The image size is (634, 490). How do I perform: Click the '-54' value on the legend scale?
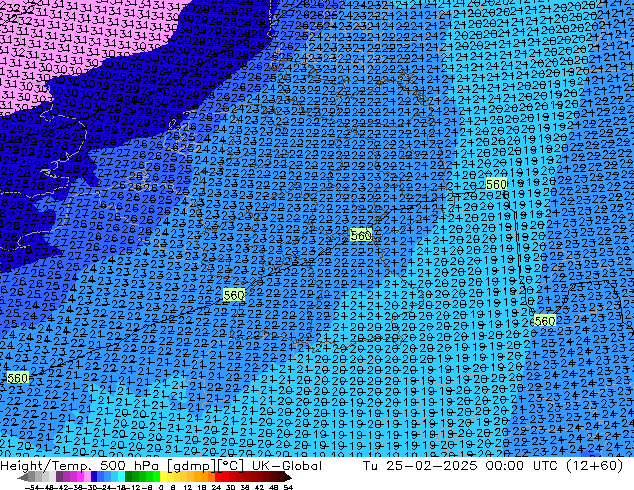(x=32, y=487)
